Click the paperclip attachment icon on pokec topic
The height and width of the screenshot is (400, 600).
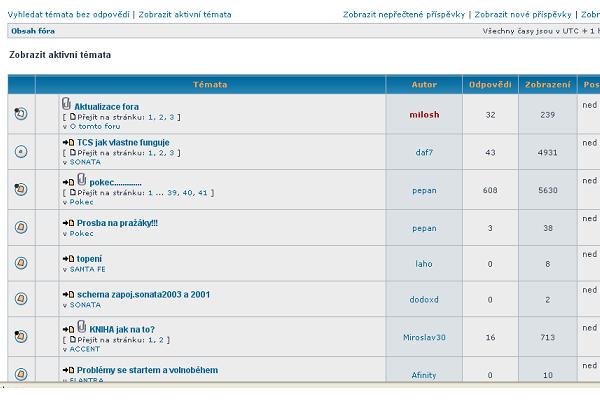click(x=82, y=180)
